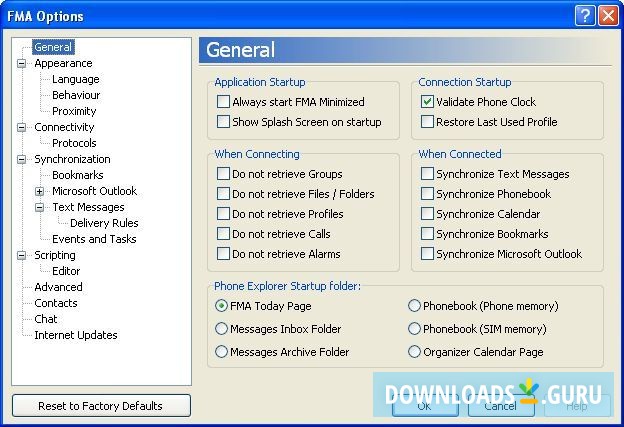Open script Editor settings
The width and height of the screenshot is (624, 427).
(x=66, y=271)
